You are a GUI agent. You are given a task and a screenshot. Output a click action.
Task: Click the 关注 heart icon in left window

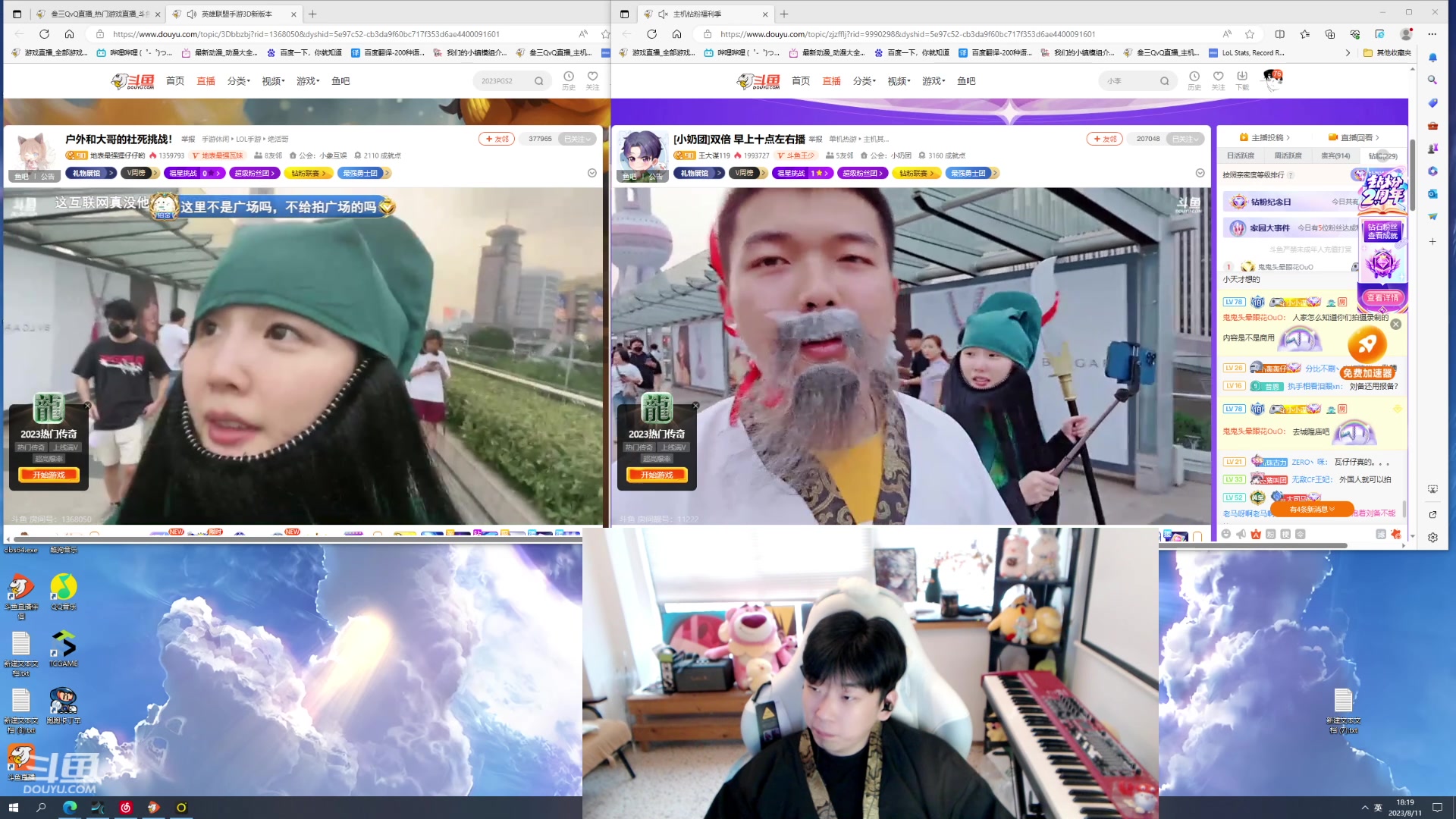pyautogui.click(x=592, y=77)
